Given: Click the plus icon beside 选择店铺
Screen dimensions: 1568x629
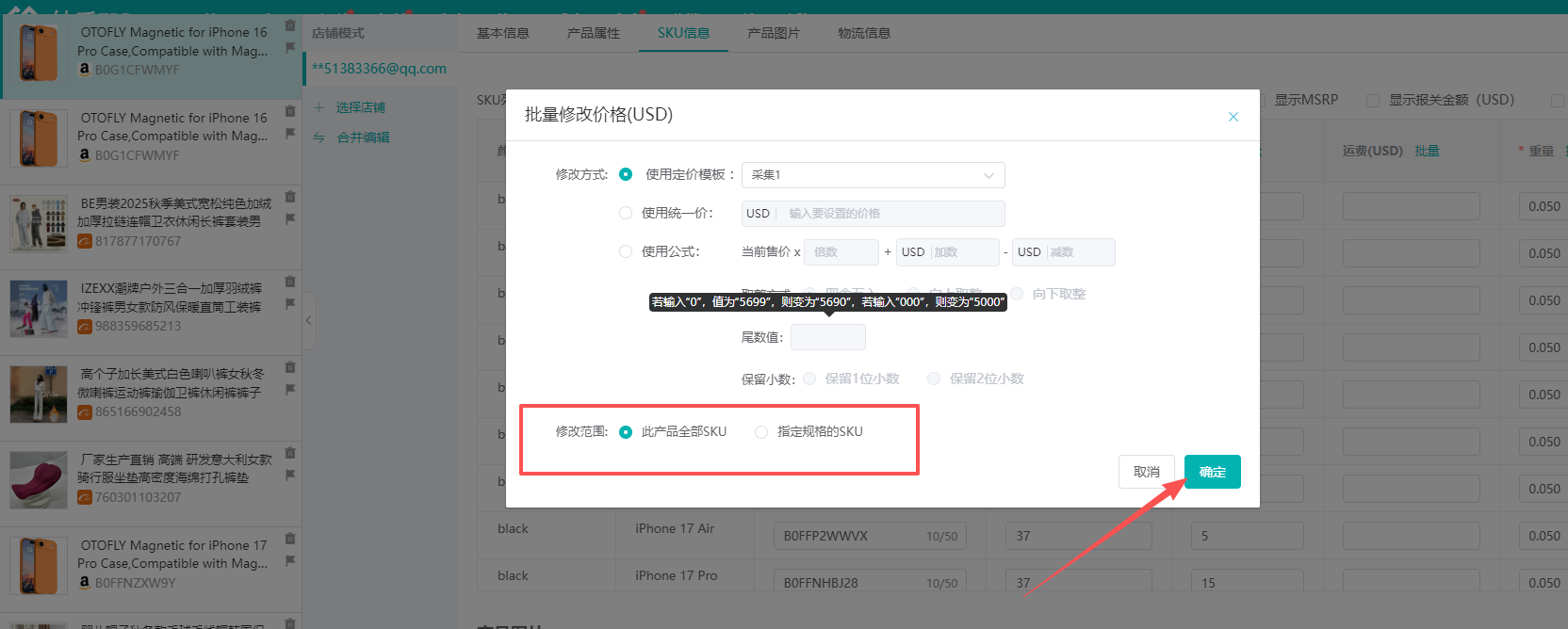Looking at the screenshot, I should (319, 107).
